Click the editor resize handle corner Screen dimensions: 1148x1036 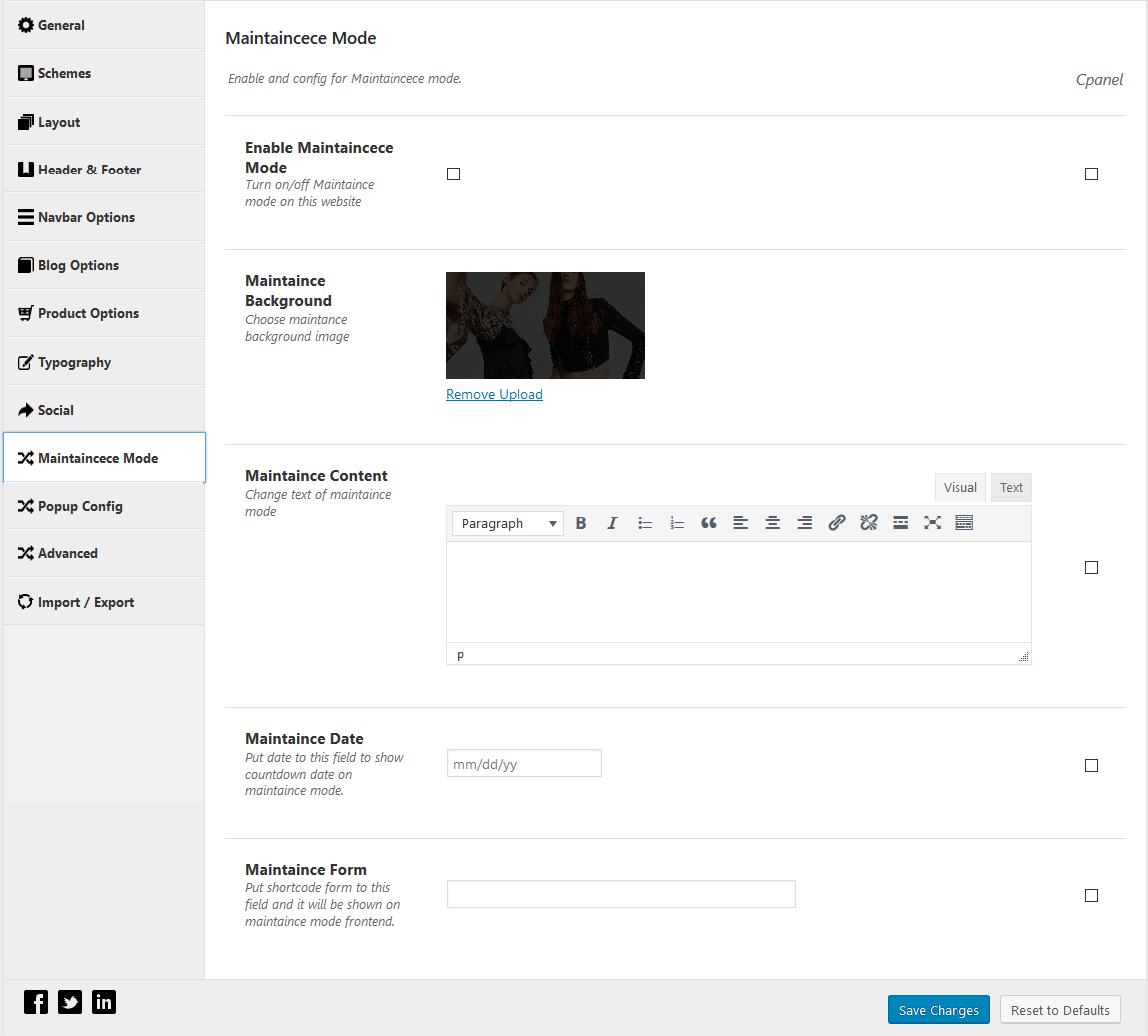coord(1024,657)
